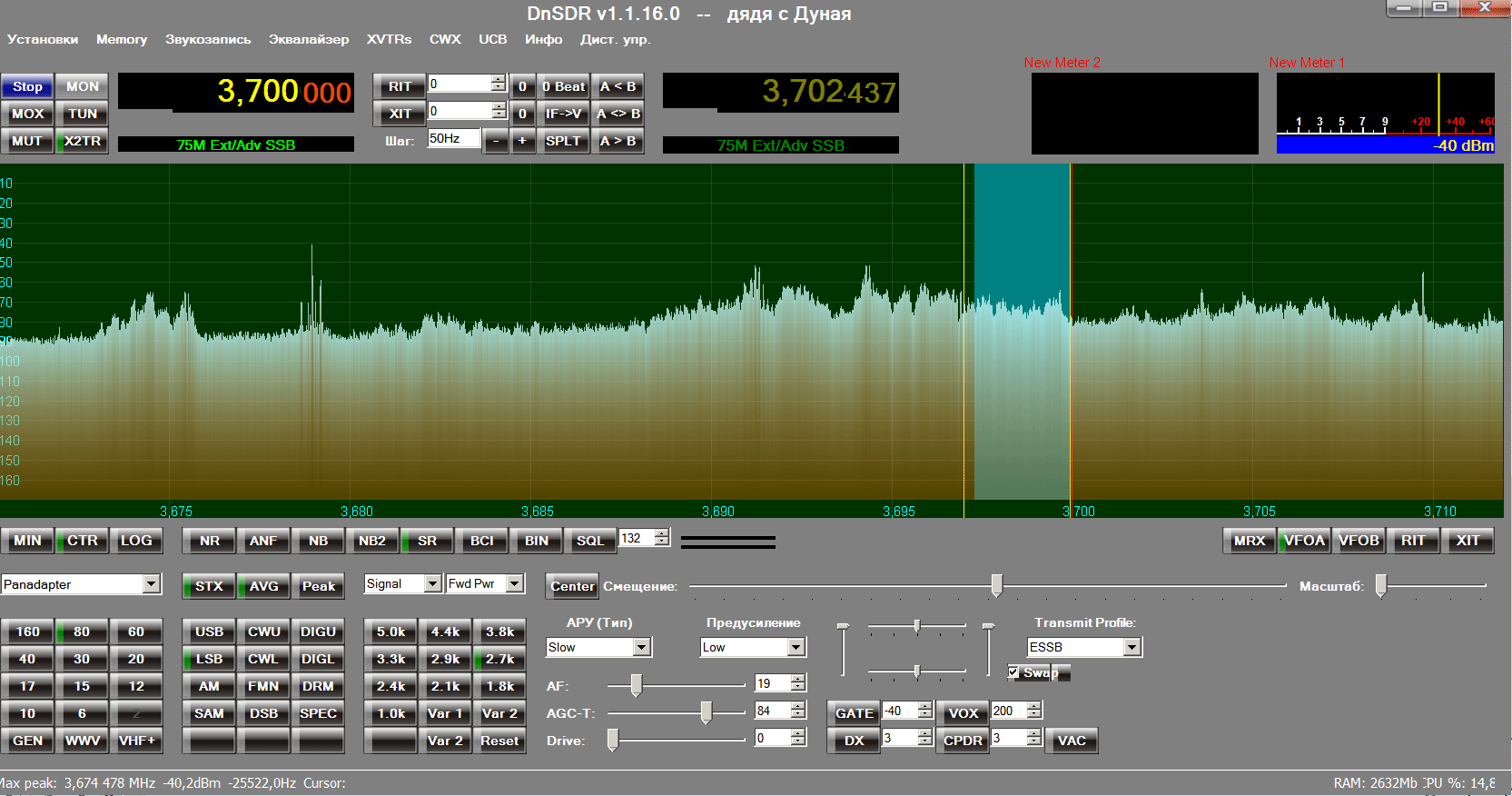Open the Эквалайзер menu
1512x796 pixels.
tap(309, 39)
